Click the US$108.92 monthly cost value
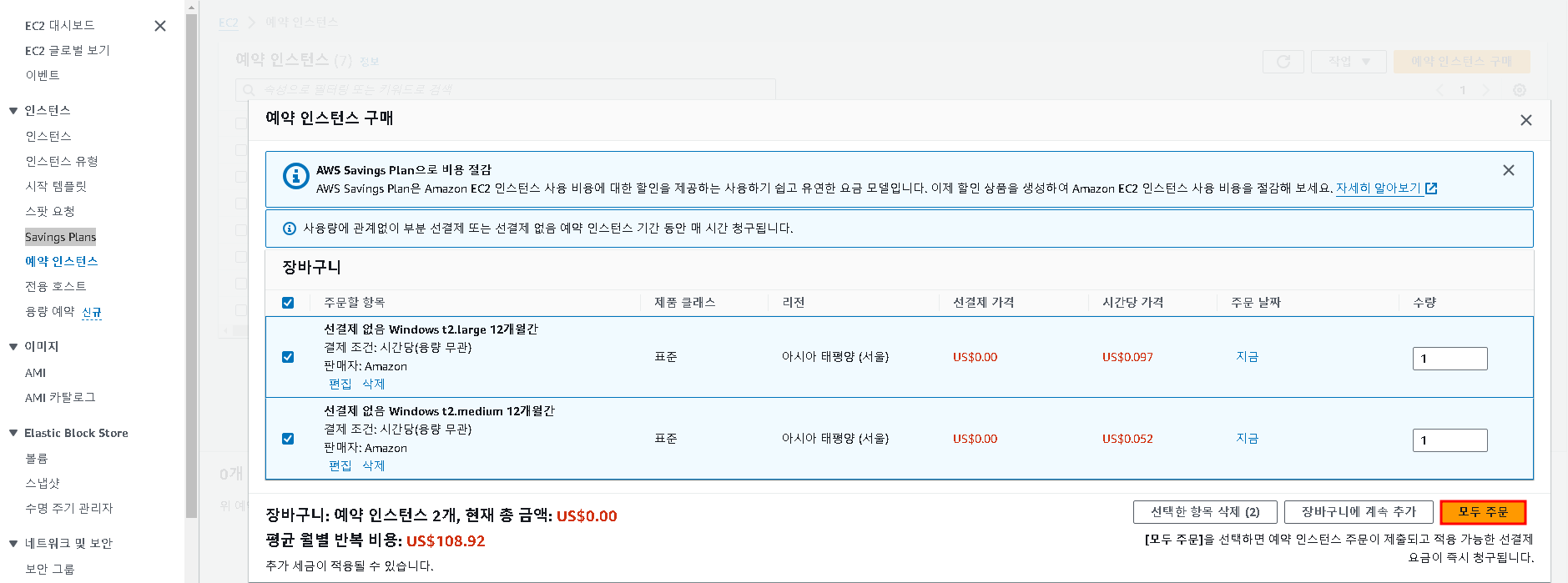This screenshot has height=583, width=1568. pyautogui.click(x=446, y=541)
